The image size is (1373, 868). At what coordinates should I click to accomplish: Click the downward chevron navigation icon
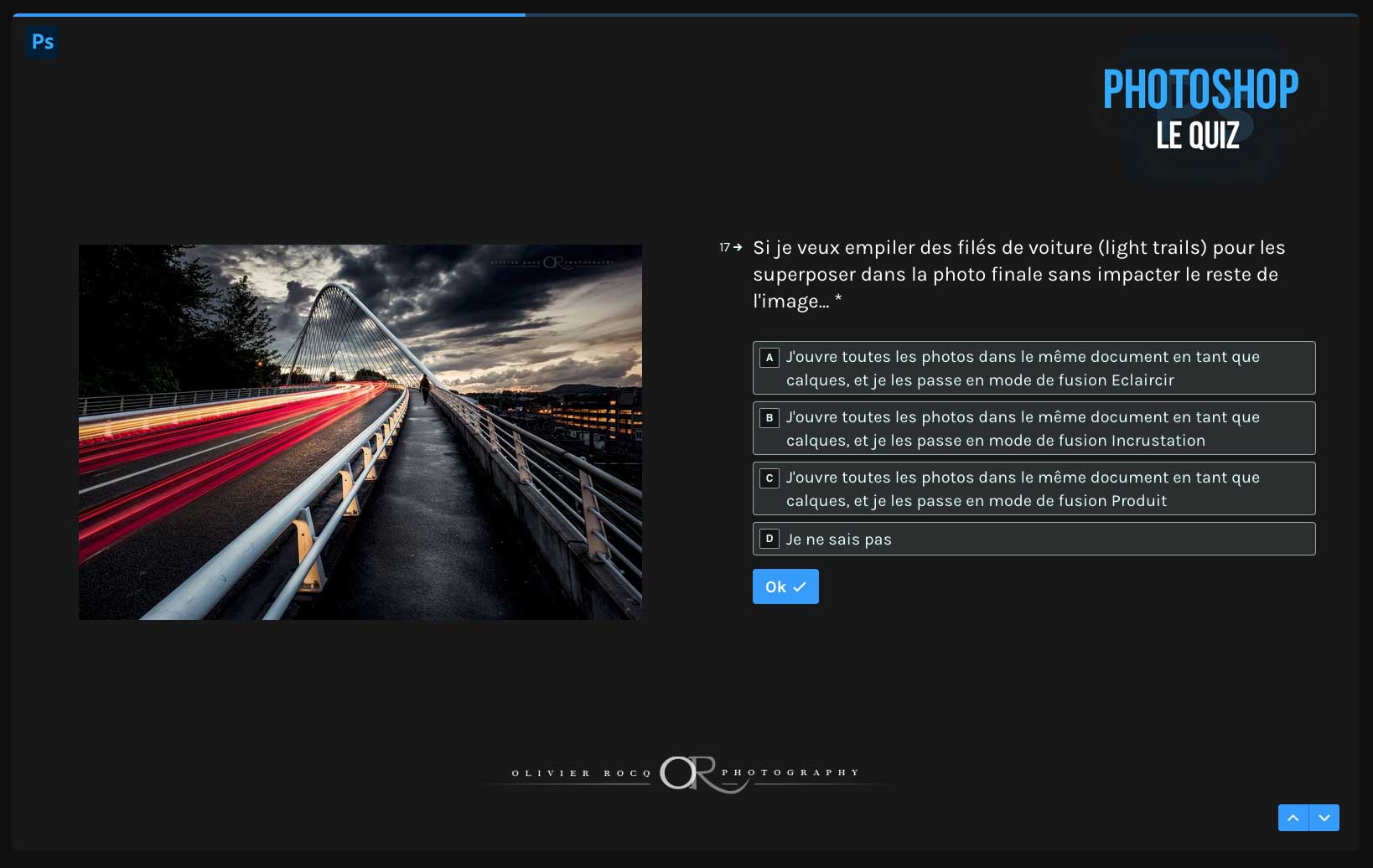click(x=1325, y=818)
